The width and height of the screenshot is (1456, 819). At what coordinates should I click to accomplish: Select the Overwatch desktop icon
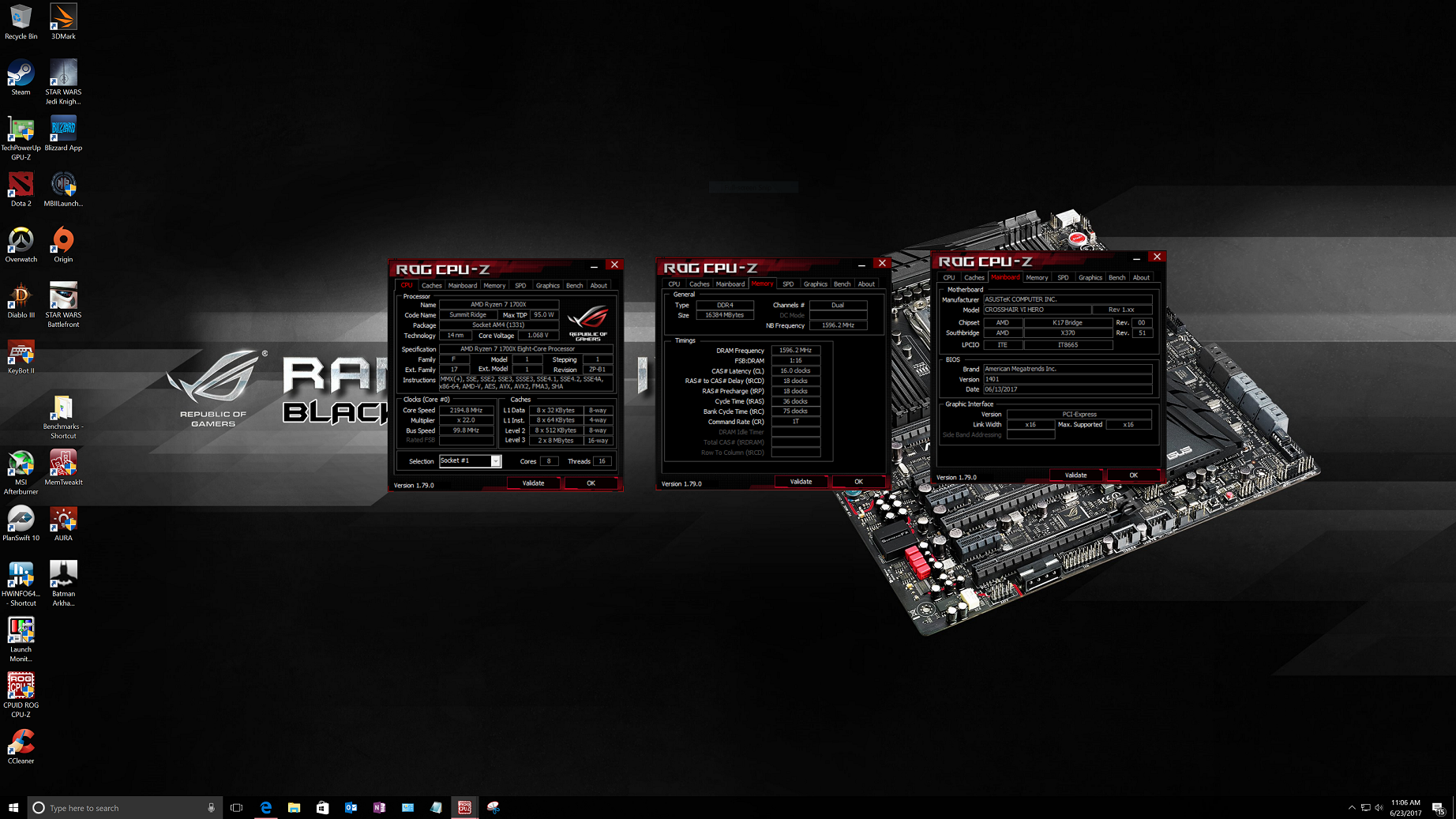(21, 245)
